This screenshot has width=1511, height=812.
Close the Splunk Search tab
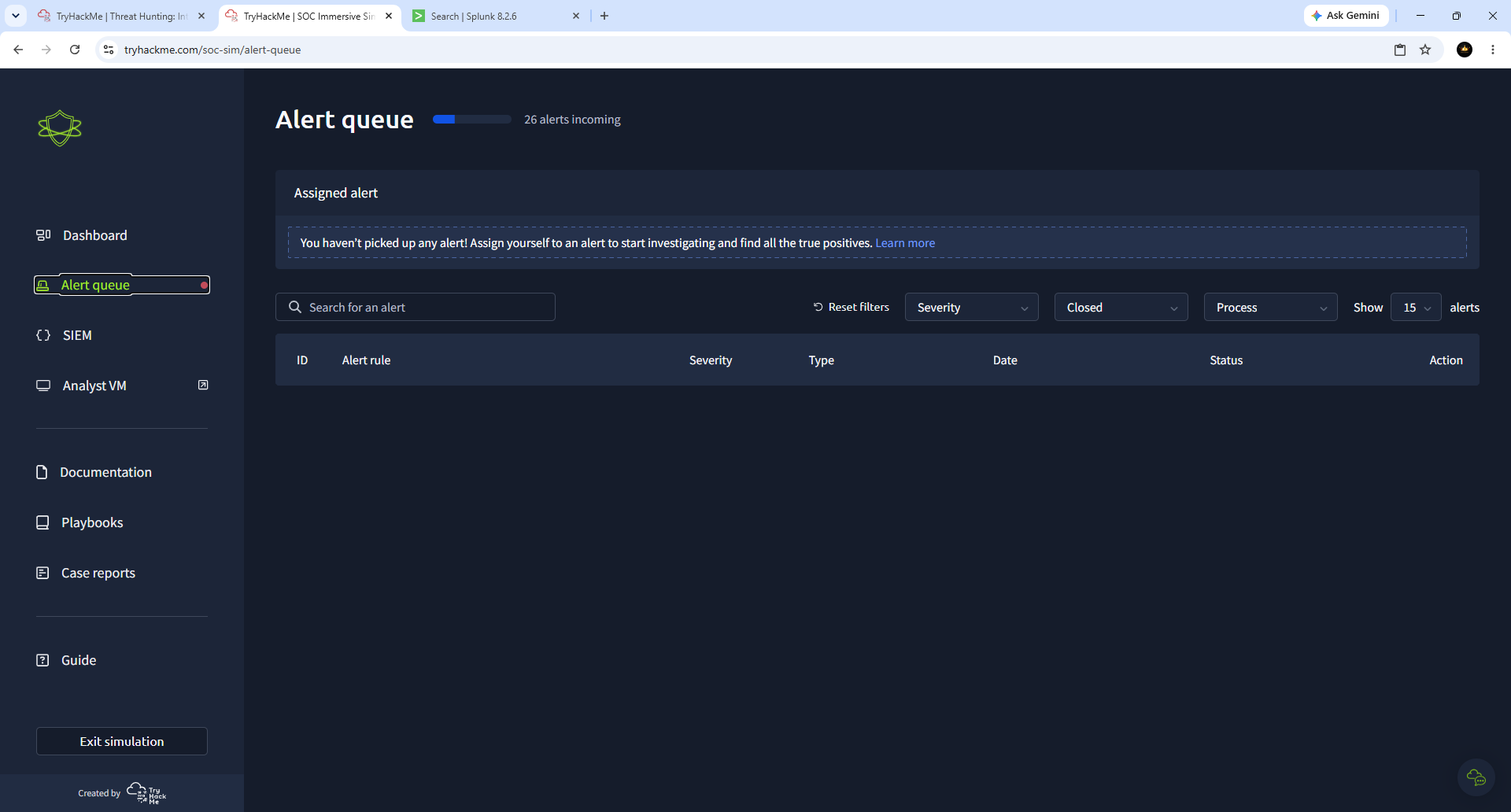coord(576,16)
